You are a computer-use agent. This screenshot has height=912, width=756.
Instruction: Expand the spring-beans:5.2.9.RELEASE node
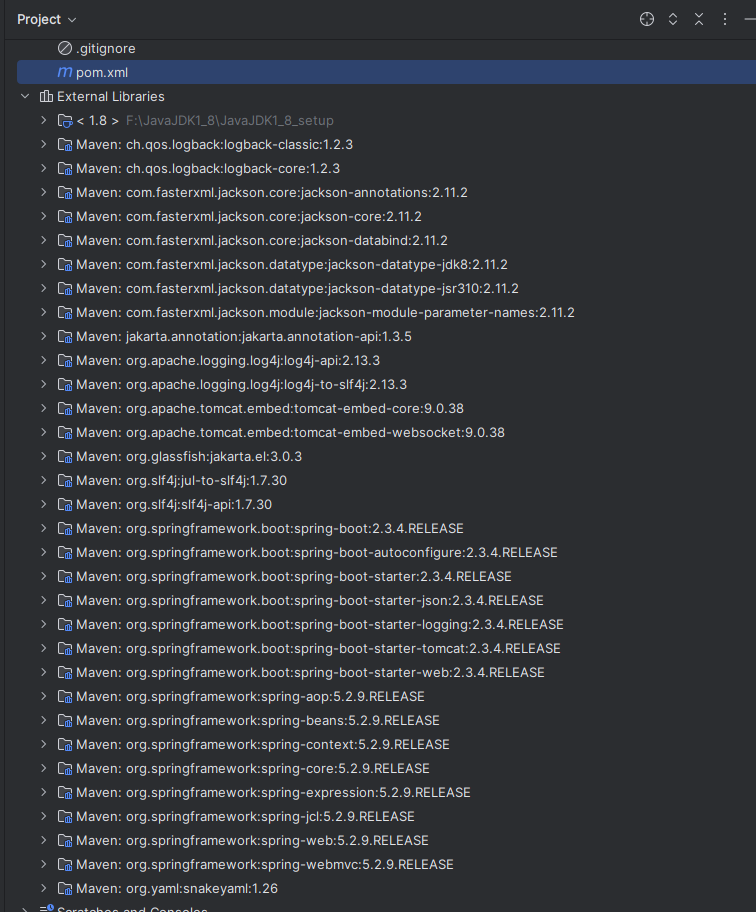(x=44, y=721)
